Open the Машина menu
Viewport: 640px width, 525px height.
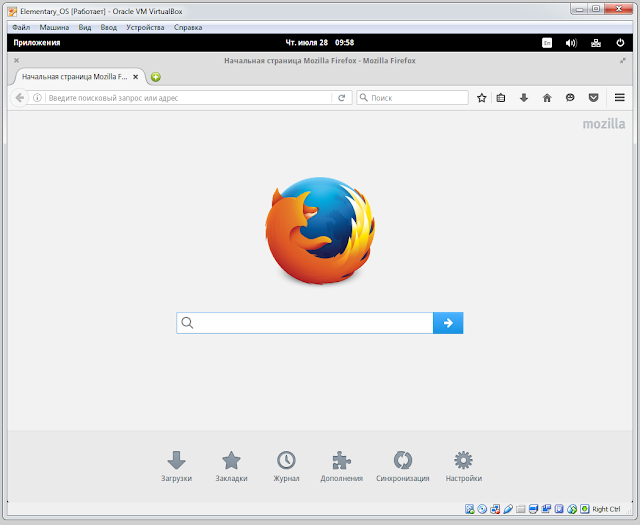[54, 27]
